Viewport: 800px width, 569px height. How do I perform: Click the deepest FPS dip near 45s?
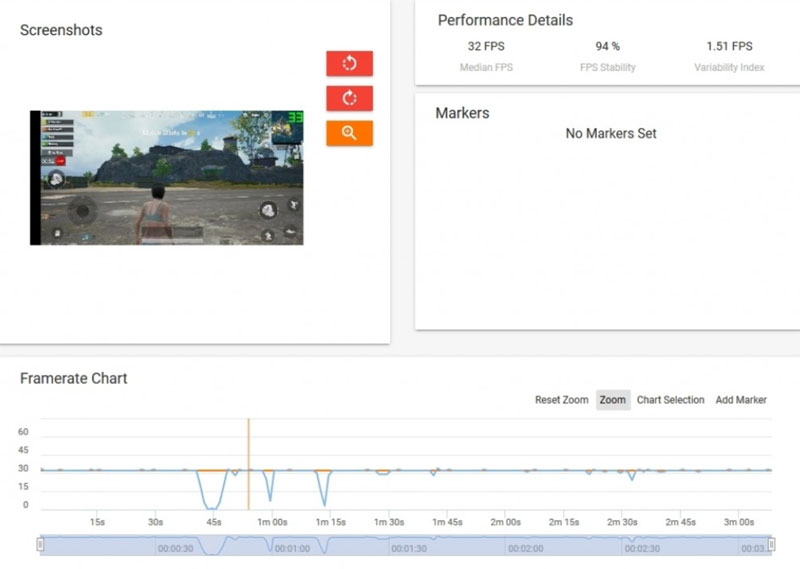[x=212, y=506]
